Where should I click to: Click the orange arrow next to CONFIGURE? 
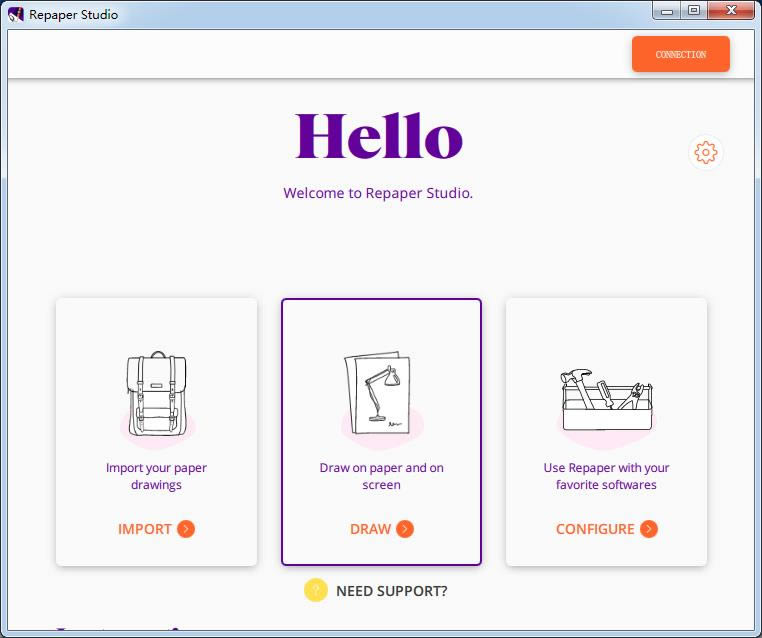pos(649,529)
